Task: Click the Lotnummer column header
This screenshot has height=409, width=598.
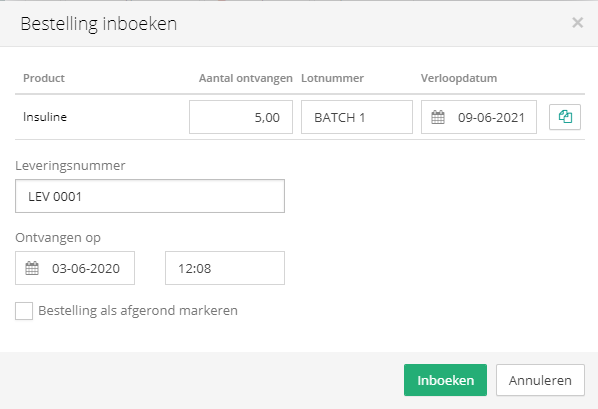Action: [x=332, y=78]
